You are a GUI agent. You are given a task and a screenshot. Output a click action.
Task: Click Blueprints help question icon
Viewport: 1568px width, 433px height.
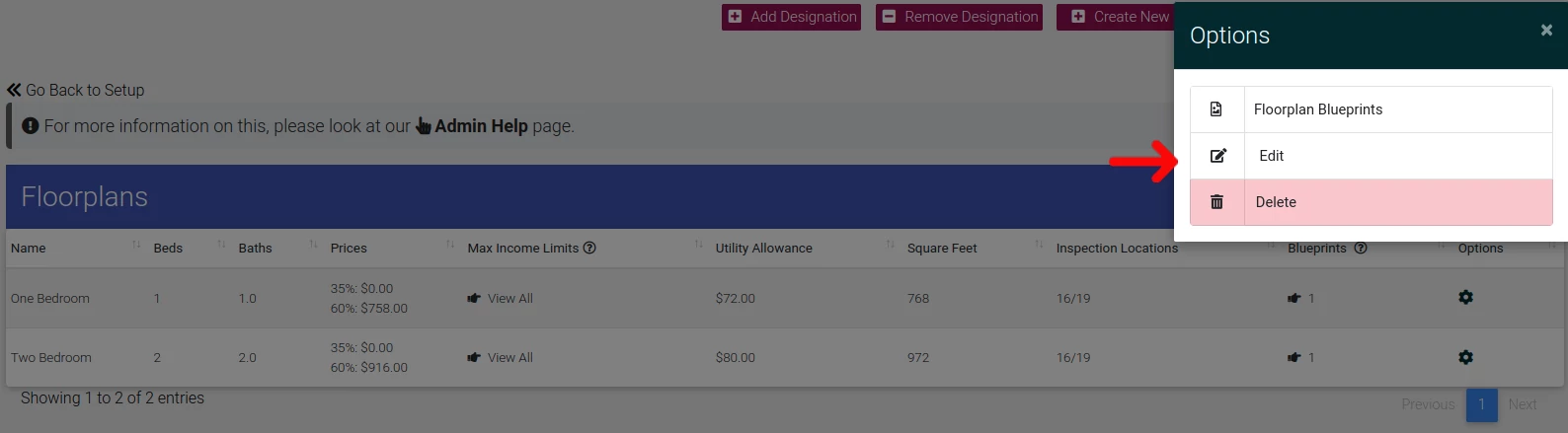click(x=1361, y=248)
